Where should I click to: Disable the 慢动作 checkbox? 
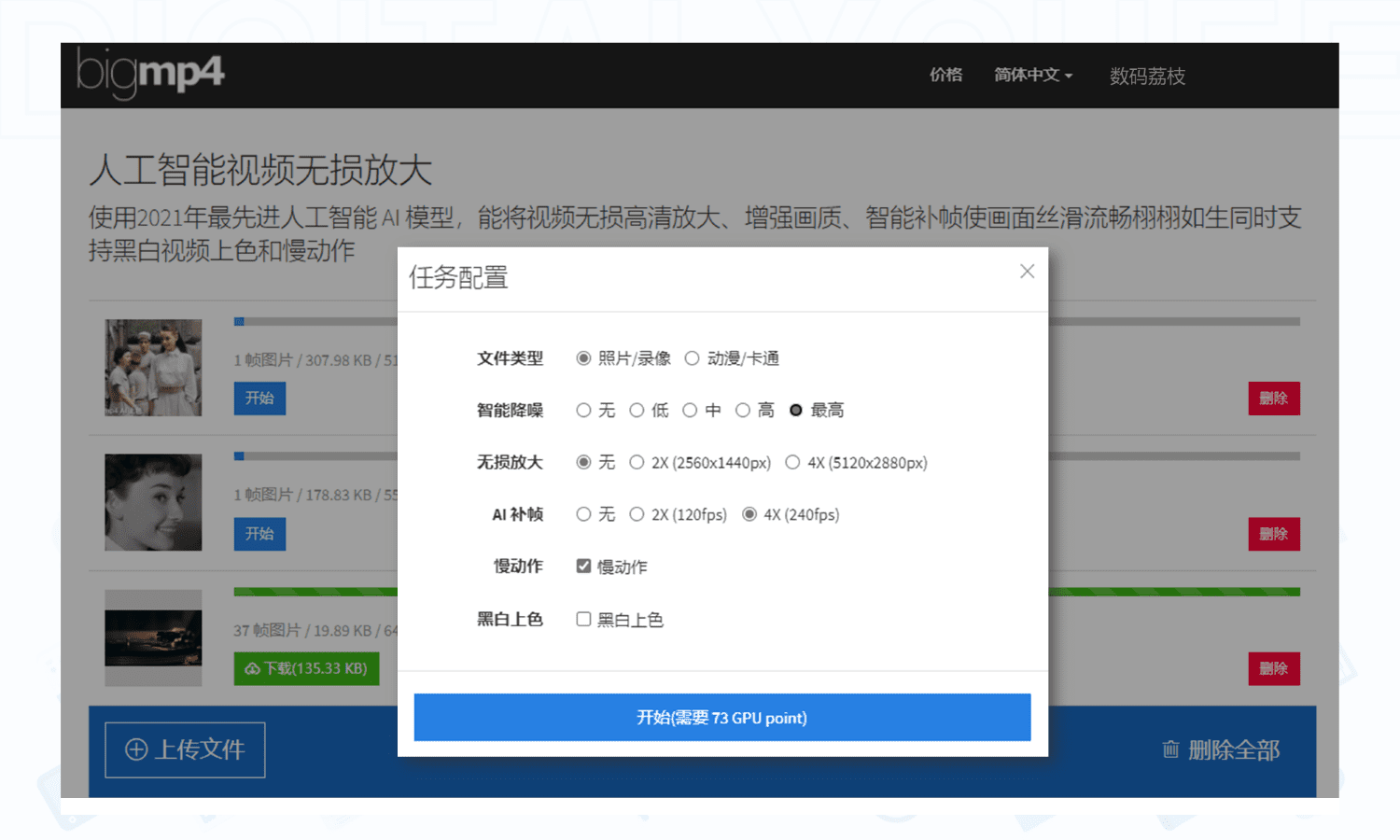[583, 567]
